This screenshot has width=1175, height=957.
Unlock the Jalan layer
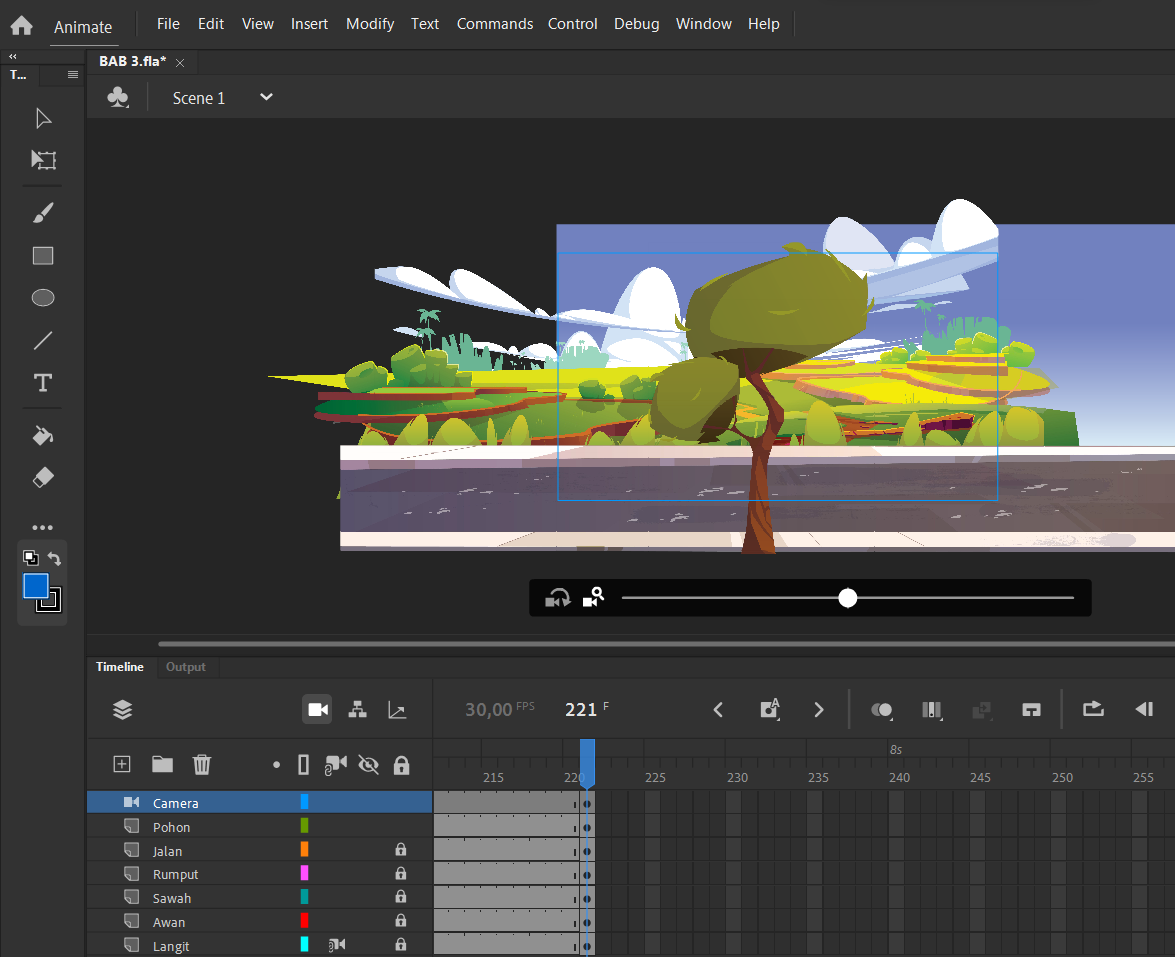[x=401, y=850]
